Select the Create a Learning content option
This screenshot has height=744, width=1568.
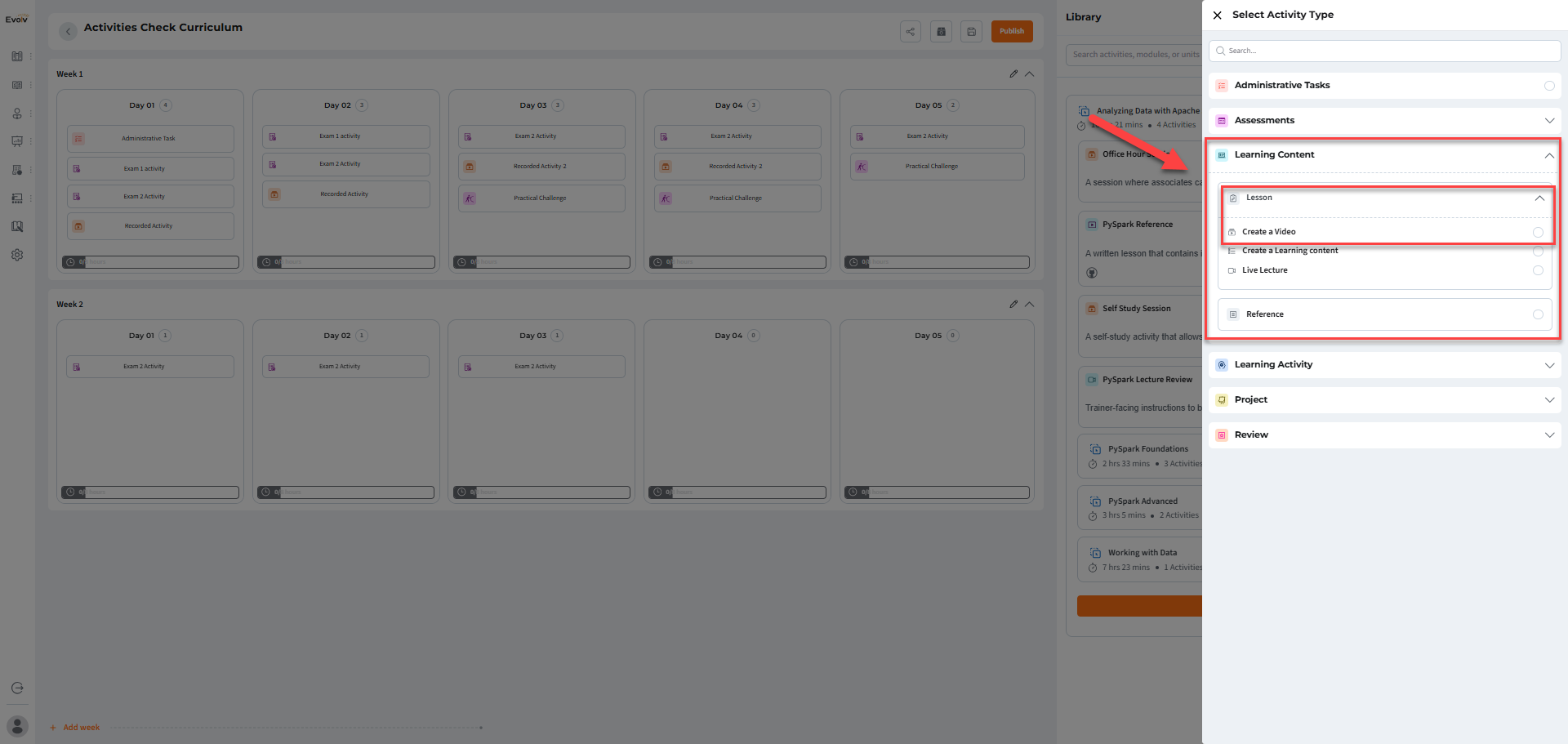tap(1538, 251)
